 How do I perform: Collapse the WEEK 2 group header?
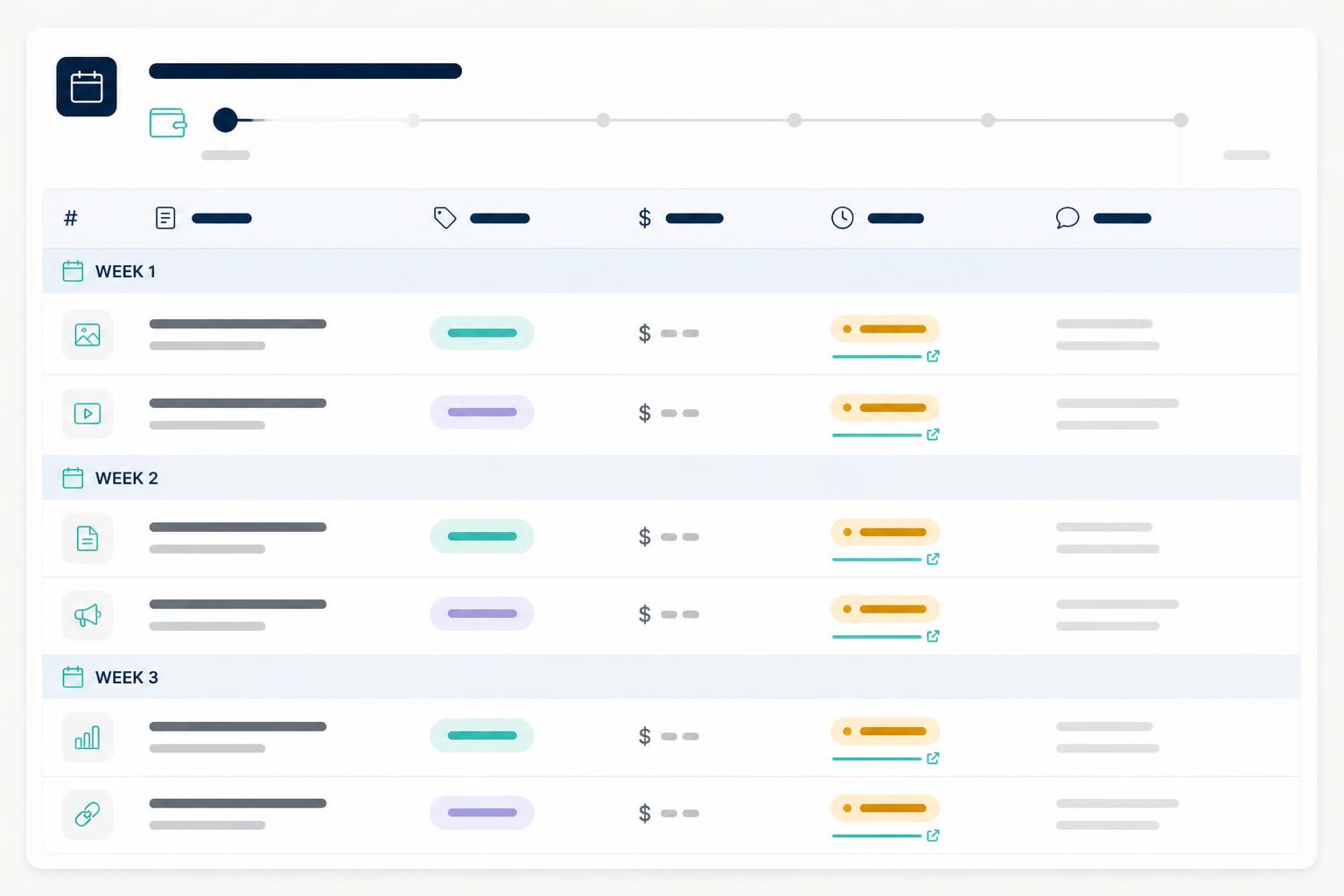pos(671,478)
